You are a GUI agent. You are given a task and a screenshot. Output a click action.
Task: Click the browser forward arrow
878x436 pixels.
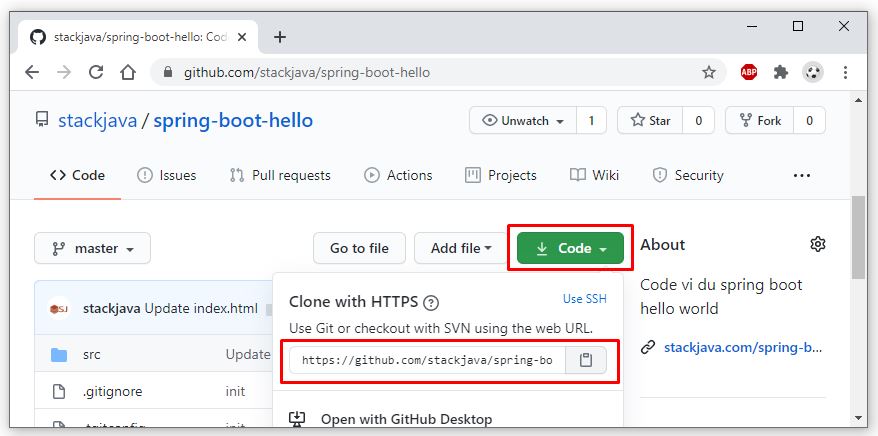coord(64,72)
